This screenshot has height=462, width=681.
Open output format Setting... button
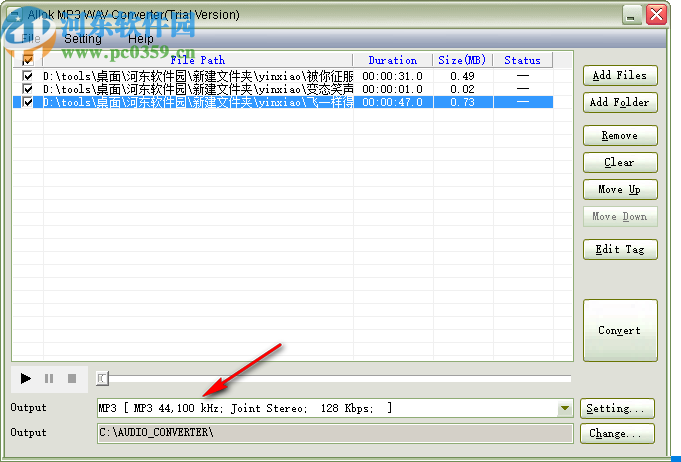tap(617, 409)
